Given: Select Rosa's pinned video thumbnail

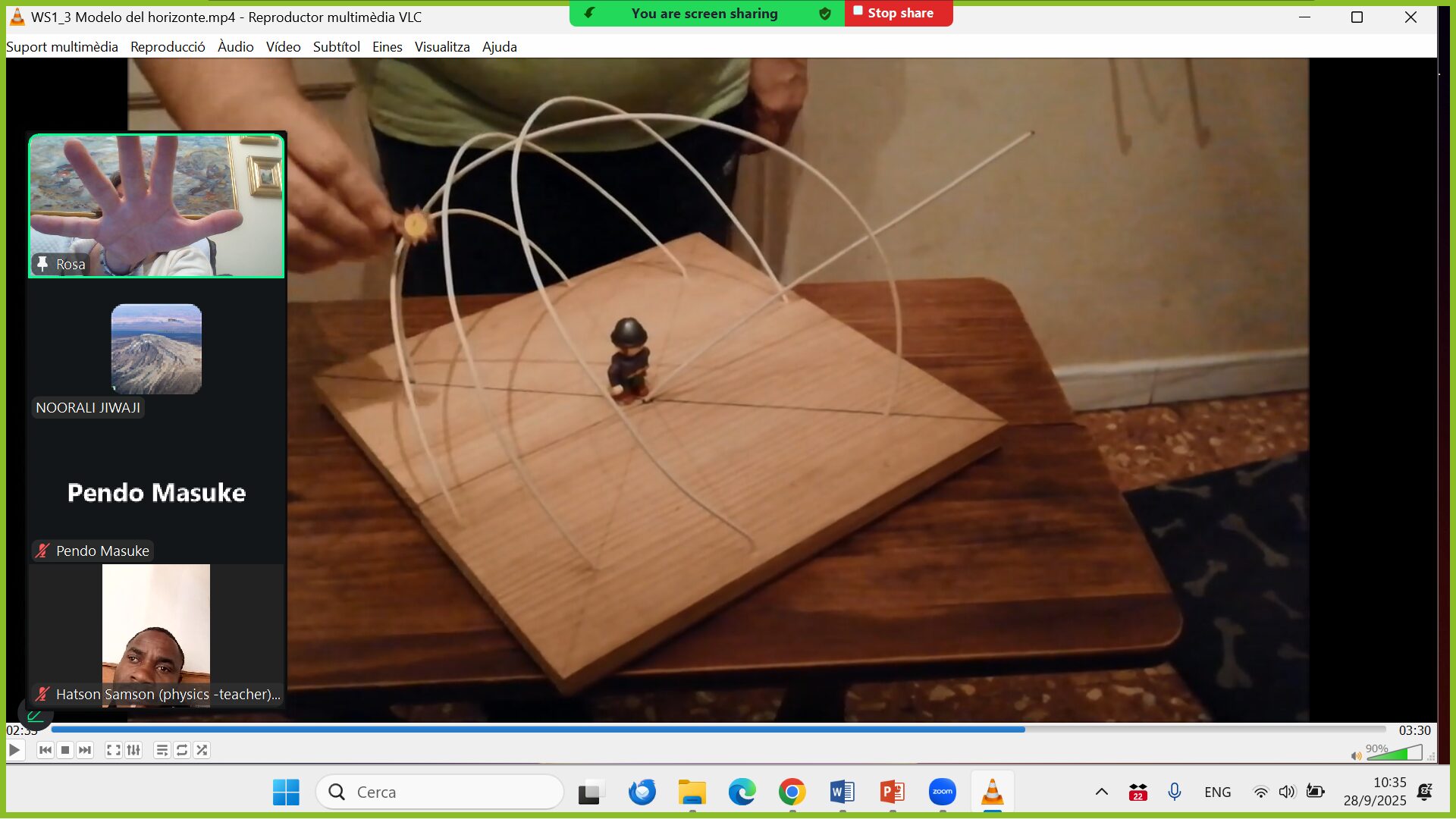Looking at the screenshot, I should pyautogui.click(x=156, y=206).
